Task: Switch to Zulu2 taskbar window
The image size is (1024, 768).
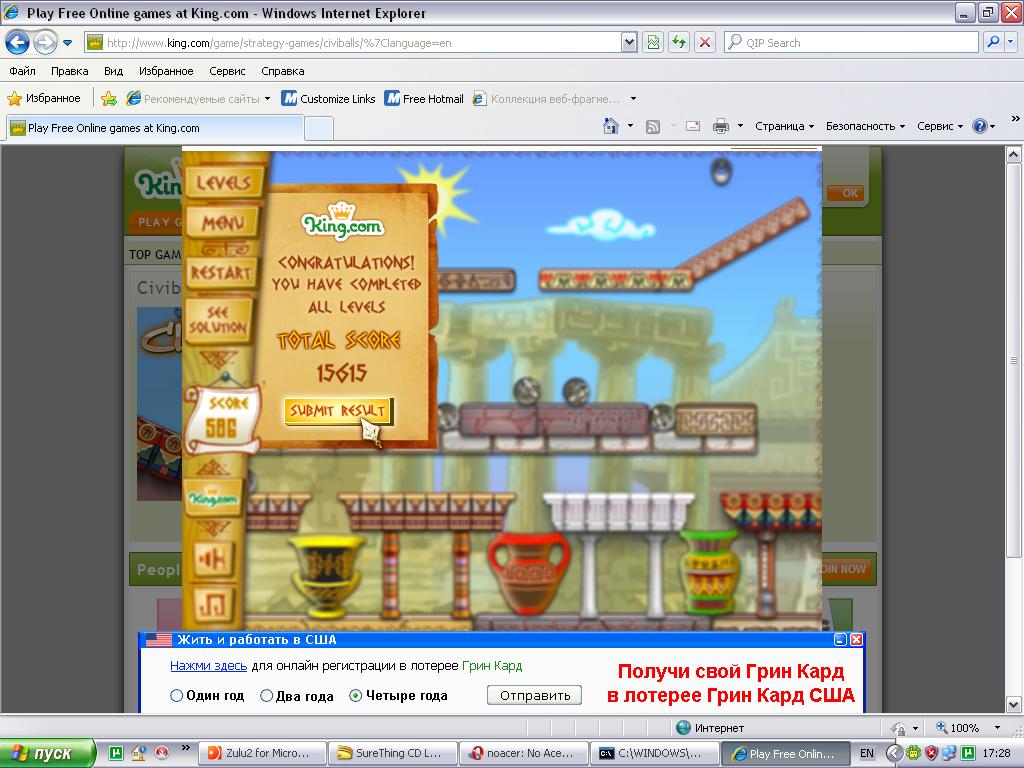Action: (x=261, y=754)
